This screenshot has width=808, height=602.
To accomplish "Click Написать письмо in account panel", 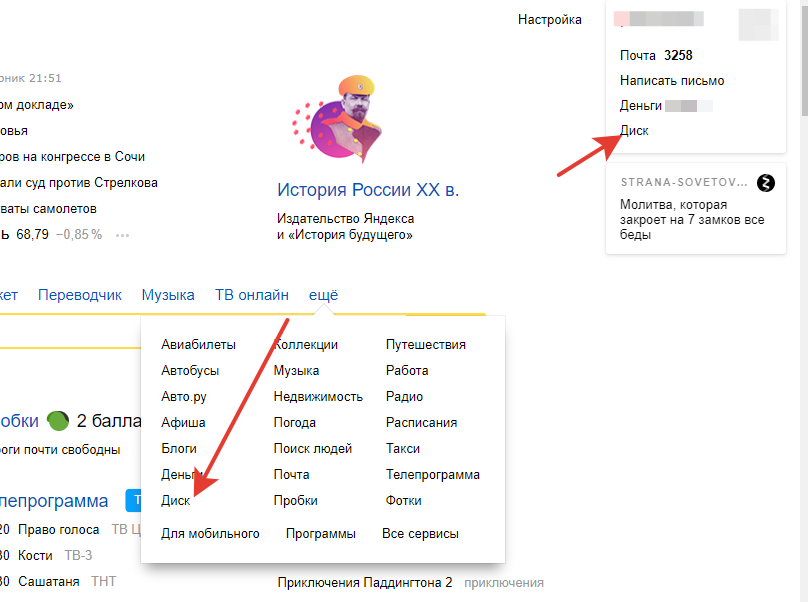I will pos(671,80).
